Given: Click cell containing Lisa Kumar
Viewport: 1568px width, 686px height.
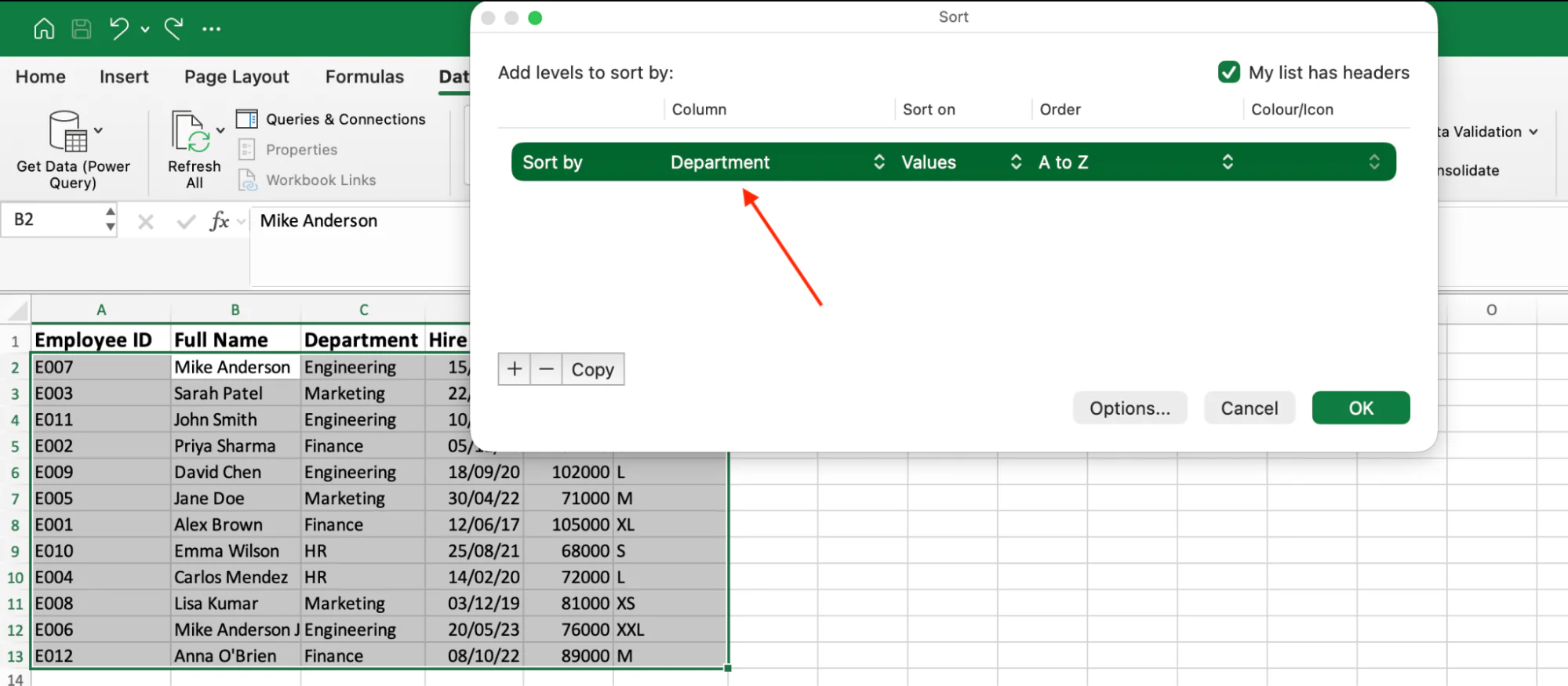Looking at the screenshot, I should pos(235,604).
